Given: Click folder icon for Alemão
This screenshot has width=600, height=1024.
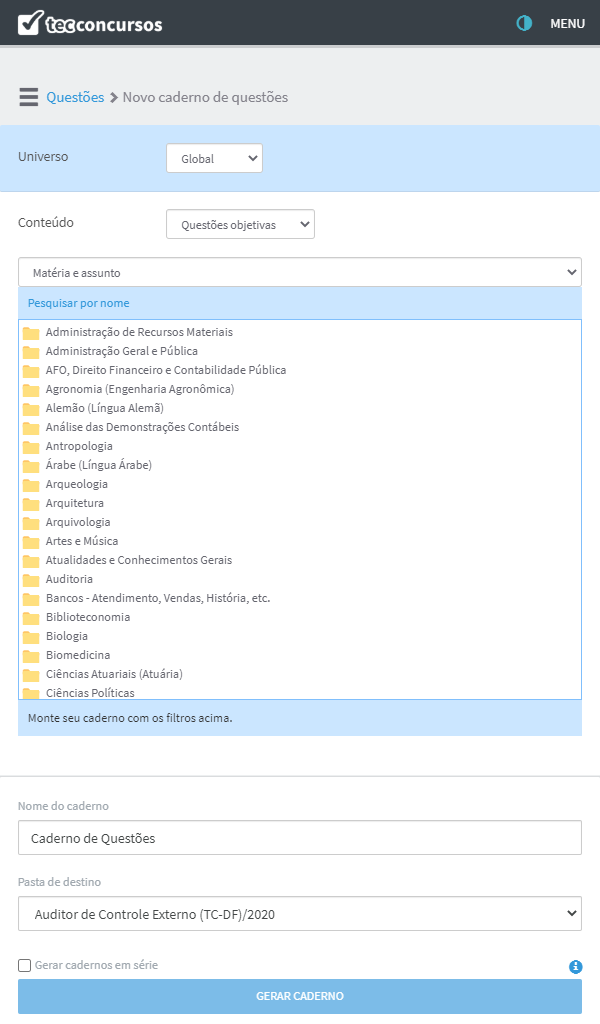Looking at the screenshot, I should point(31,409).
